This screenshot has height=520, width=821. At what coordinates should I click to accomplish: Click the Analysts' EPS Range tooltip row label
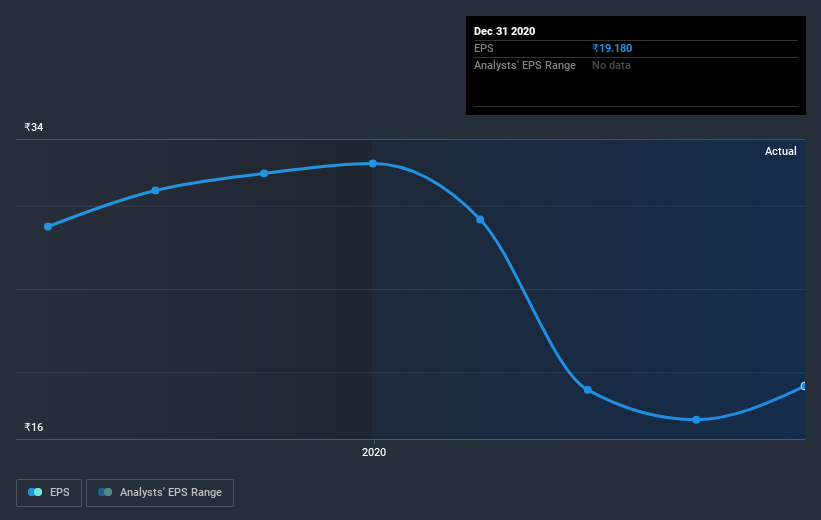[525, 65]
